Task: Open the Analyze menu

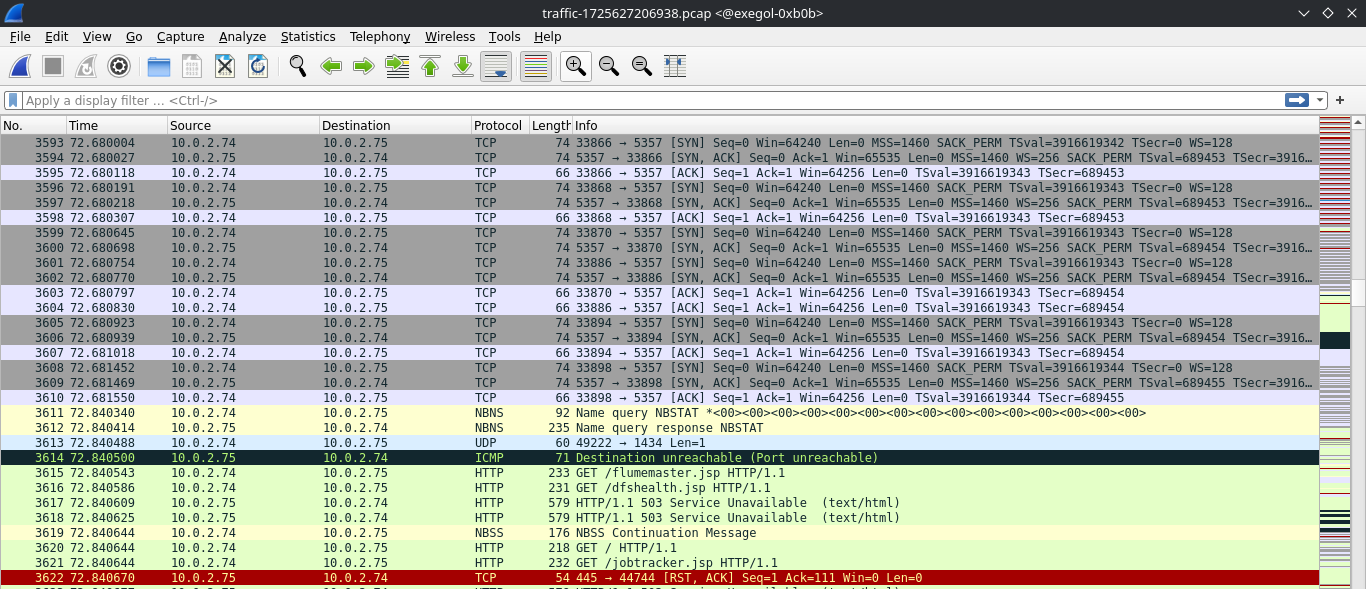Action: point(242,37)
